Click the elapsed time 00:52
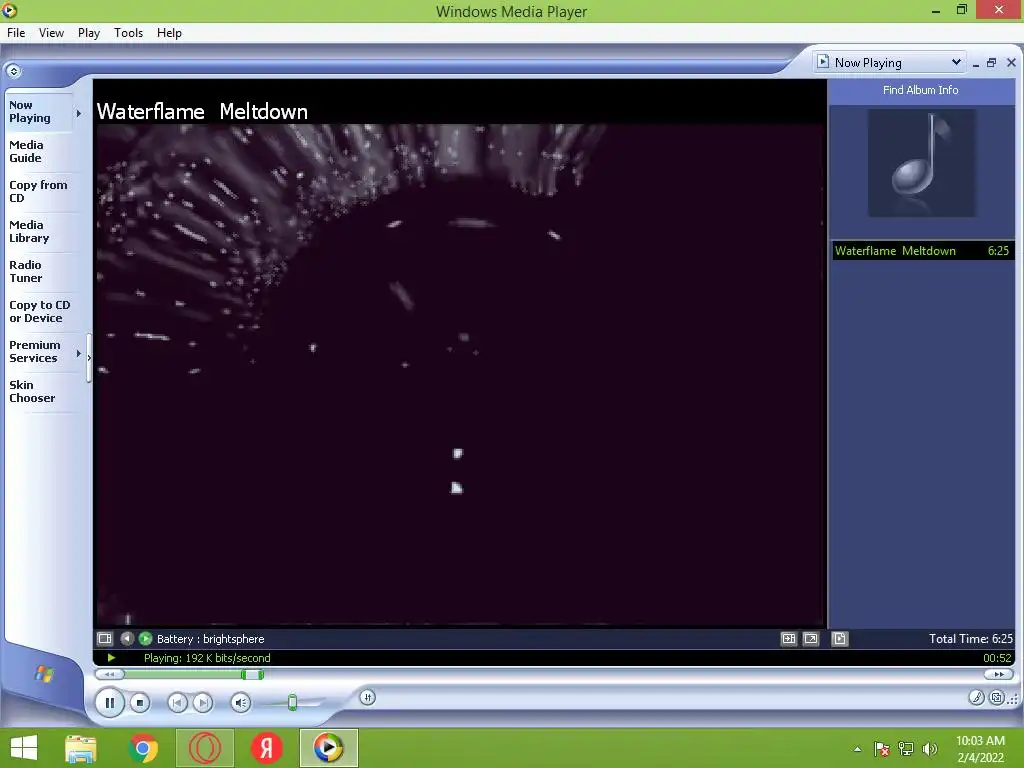This screenshot has height=768, width=1024. 997,658
